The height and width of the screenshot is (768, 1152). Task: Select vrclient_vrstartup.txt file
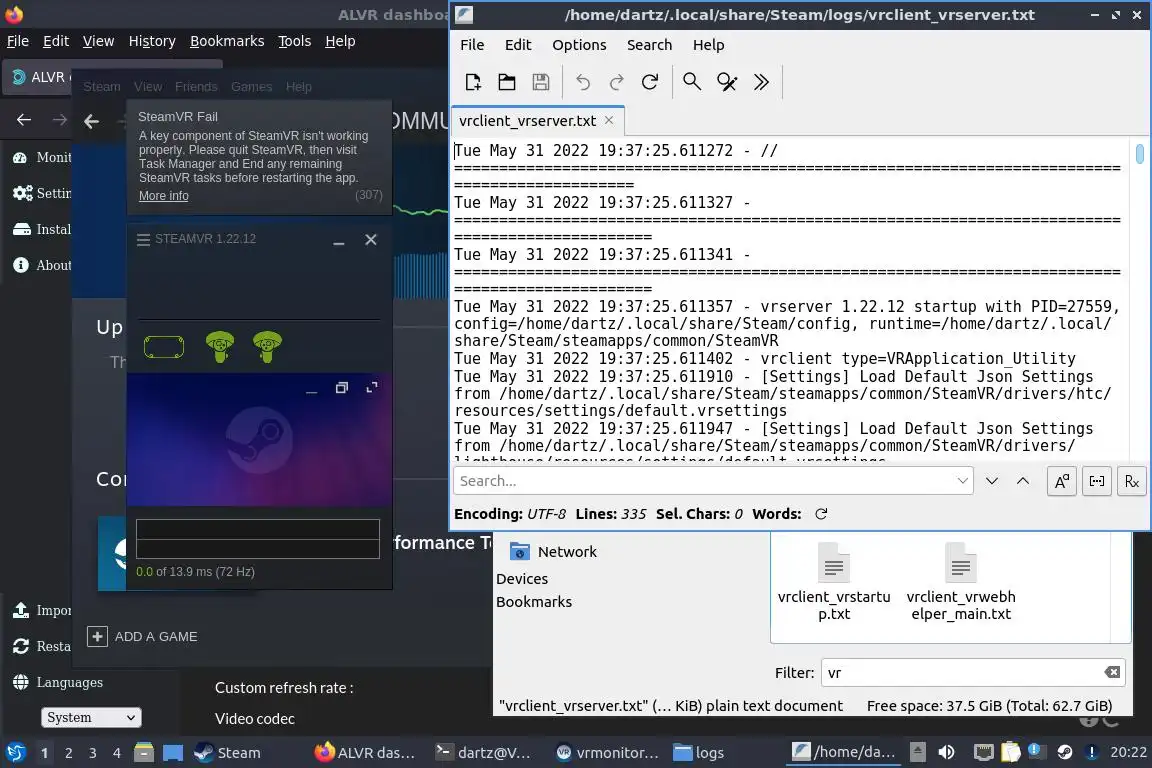834,581
